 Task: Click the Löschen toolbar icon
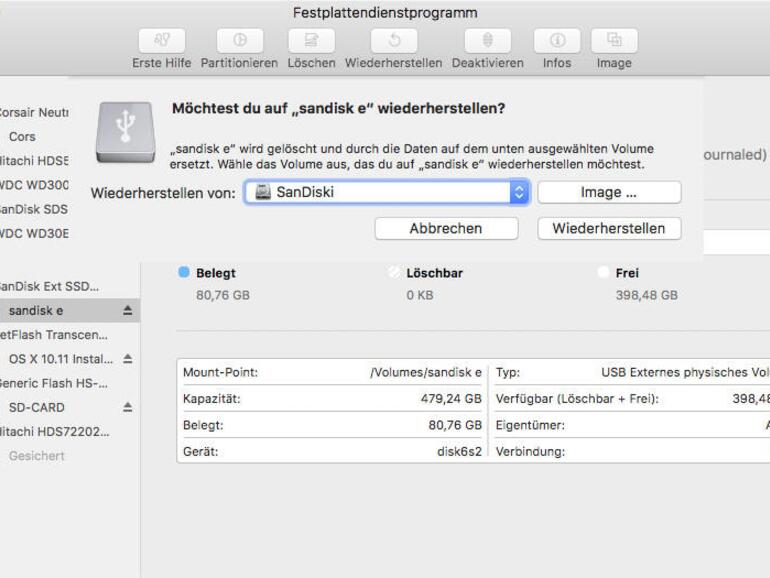[311, 41]
